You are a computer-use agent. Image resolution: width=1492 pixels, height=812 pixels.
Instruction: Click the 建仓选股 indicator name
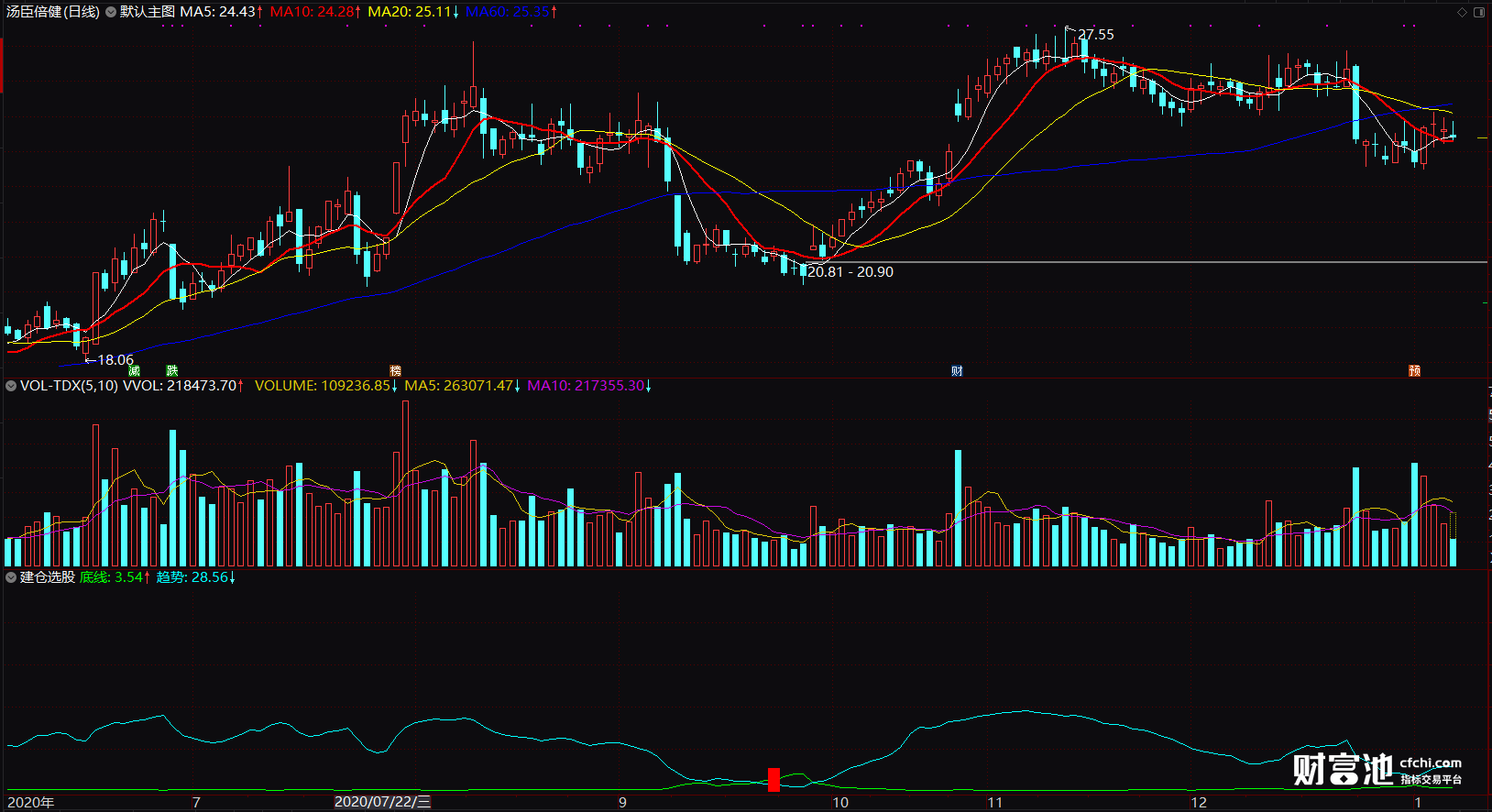pyautogui.click(x=48, y=577)
